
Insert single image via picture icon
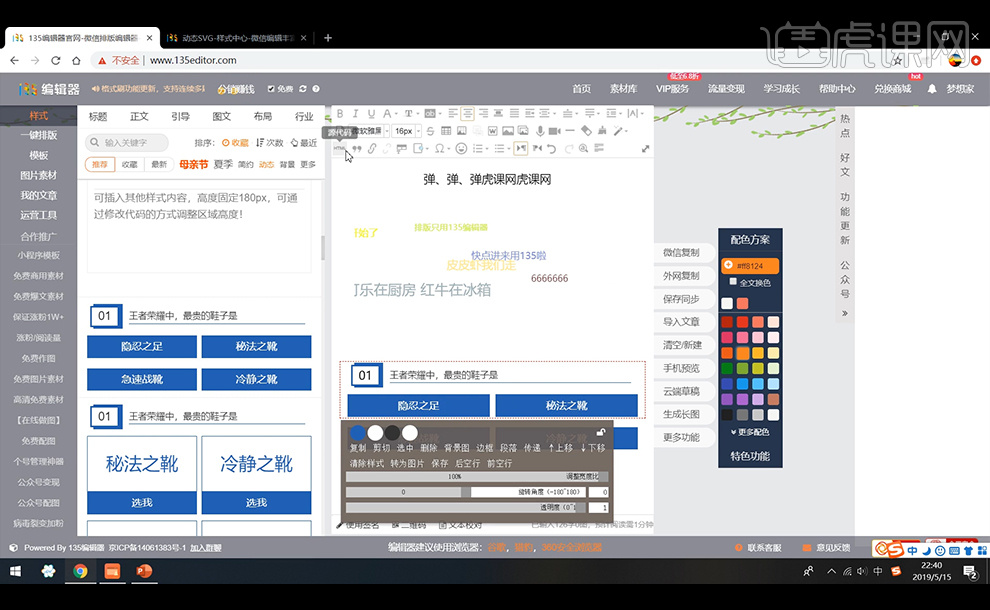[x=508, y=131]
